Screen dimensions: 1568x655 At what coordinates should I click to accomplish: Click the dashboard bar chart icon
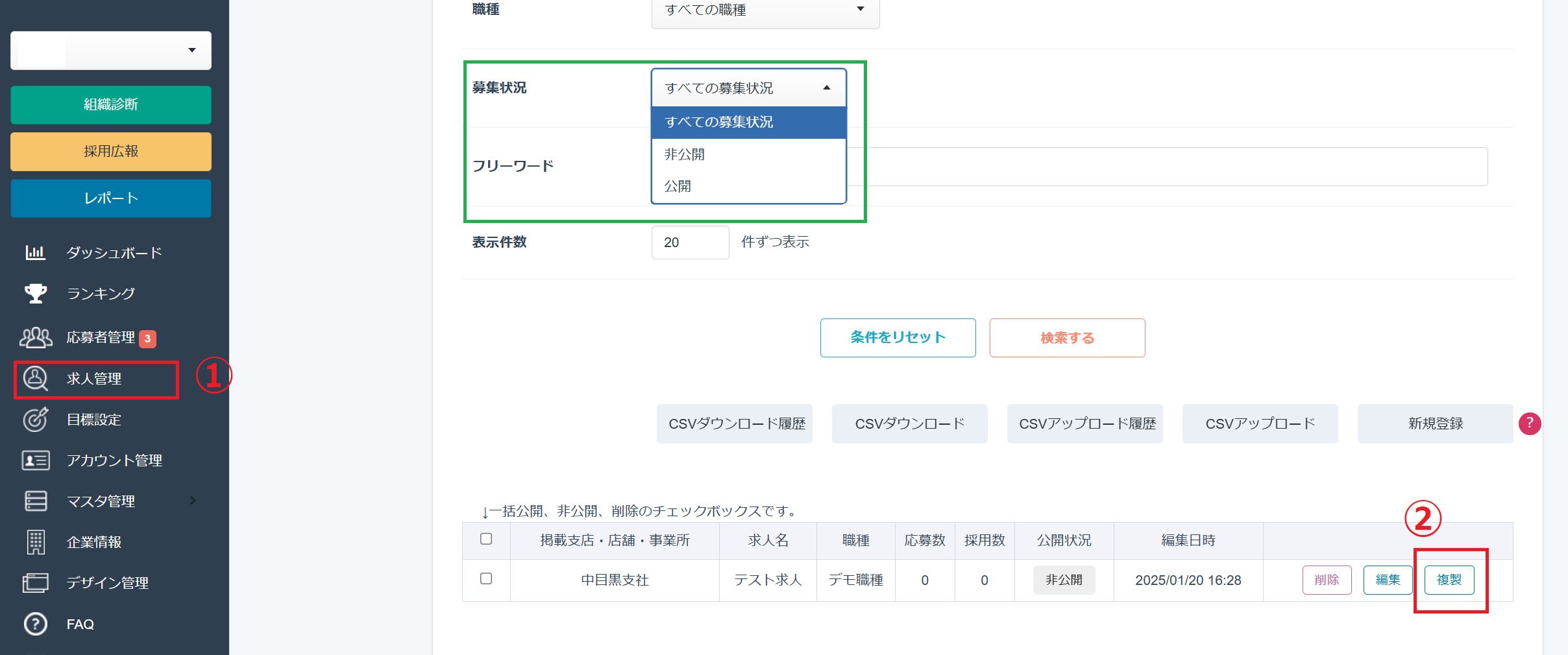pyautogui.click(x=35, y=252)
